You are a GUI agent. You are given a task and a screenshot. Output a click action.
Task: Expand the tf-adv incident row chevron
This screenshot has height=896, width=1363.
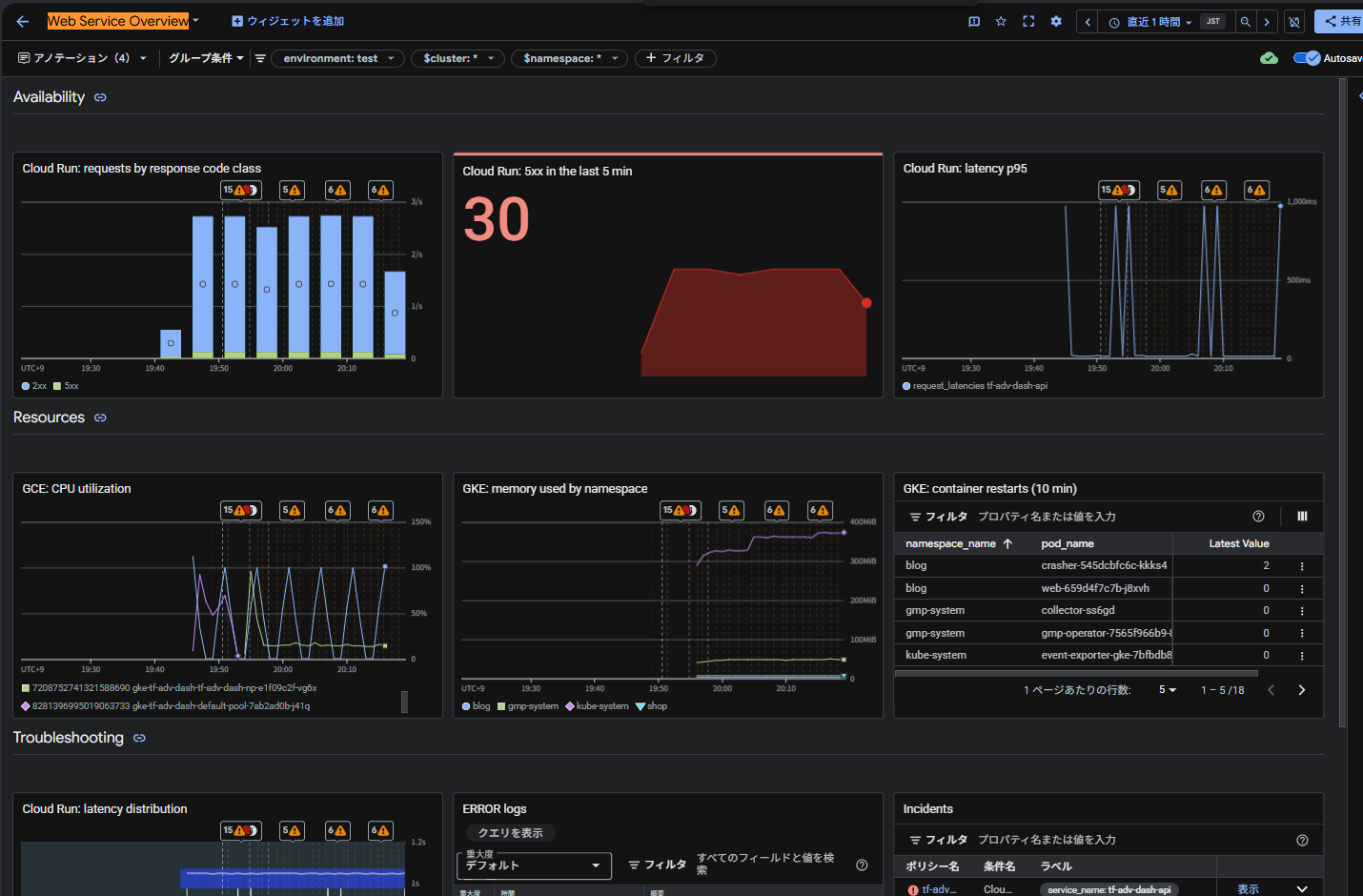point(1302,889)
